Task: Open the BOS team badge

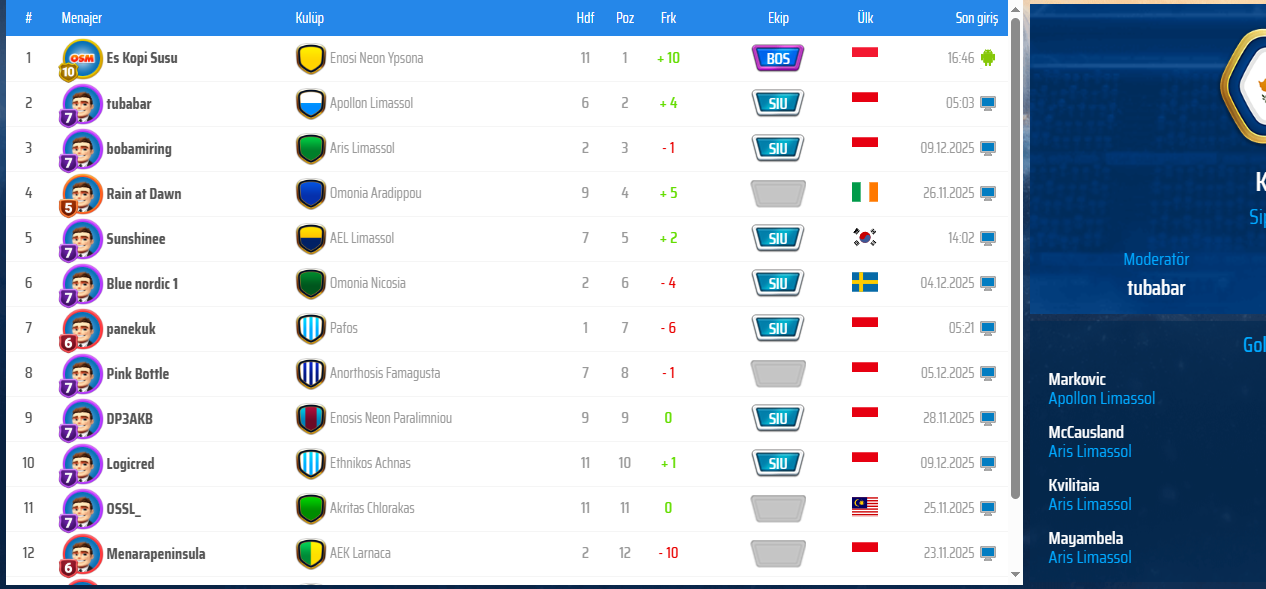Action: pos(777,58)
